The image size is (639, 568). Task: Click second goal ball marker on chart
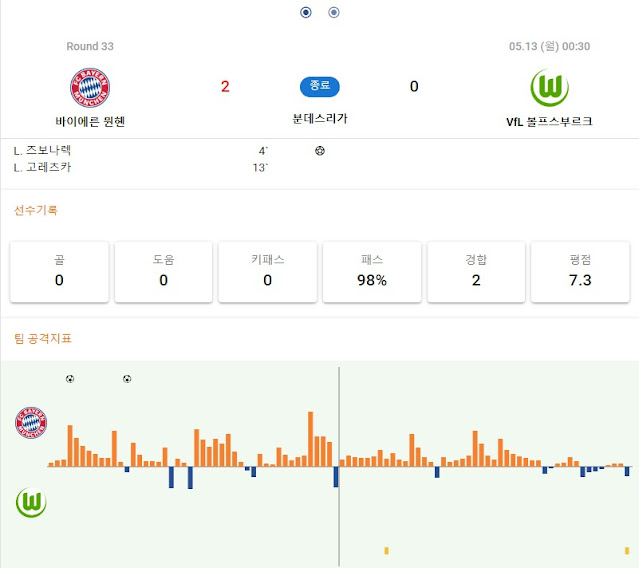[x=127, y=379]
